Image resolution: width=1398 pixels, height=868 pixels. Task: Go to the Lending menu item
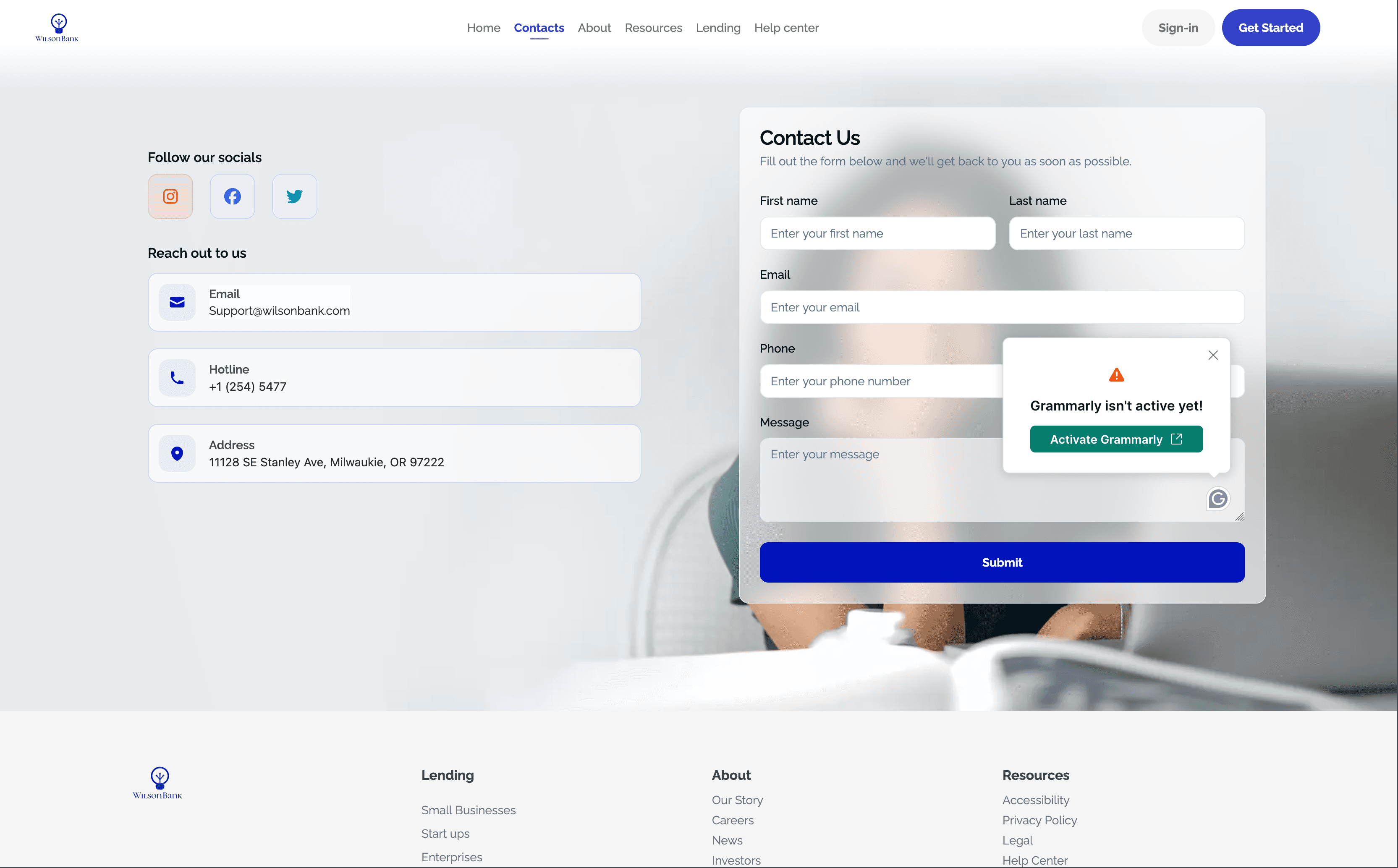(717, 28)
